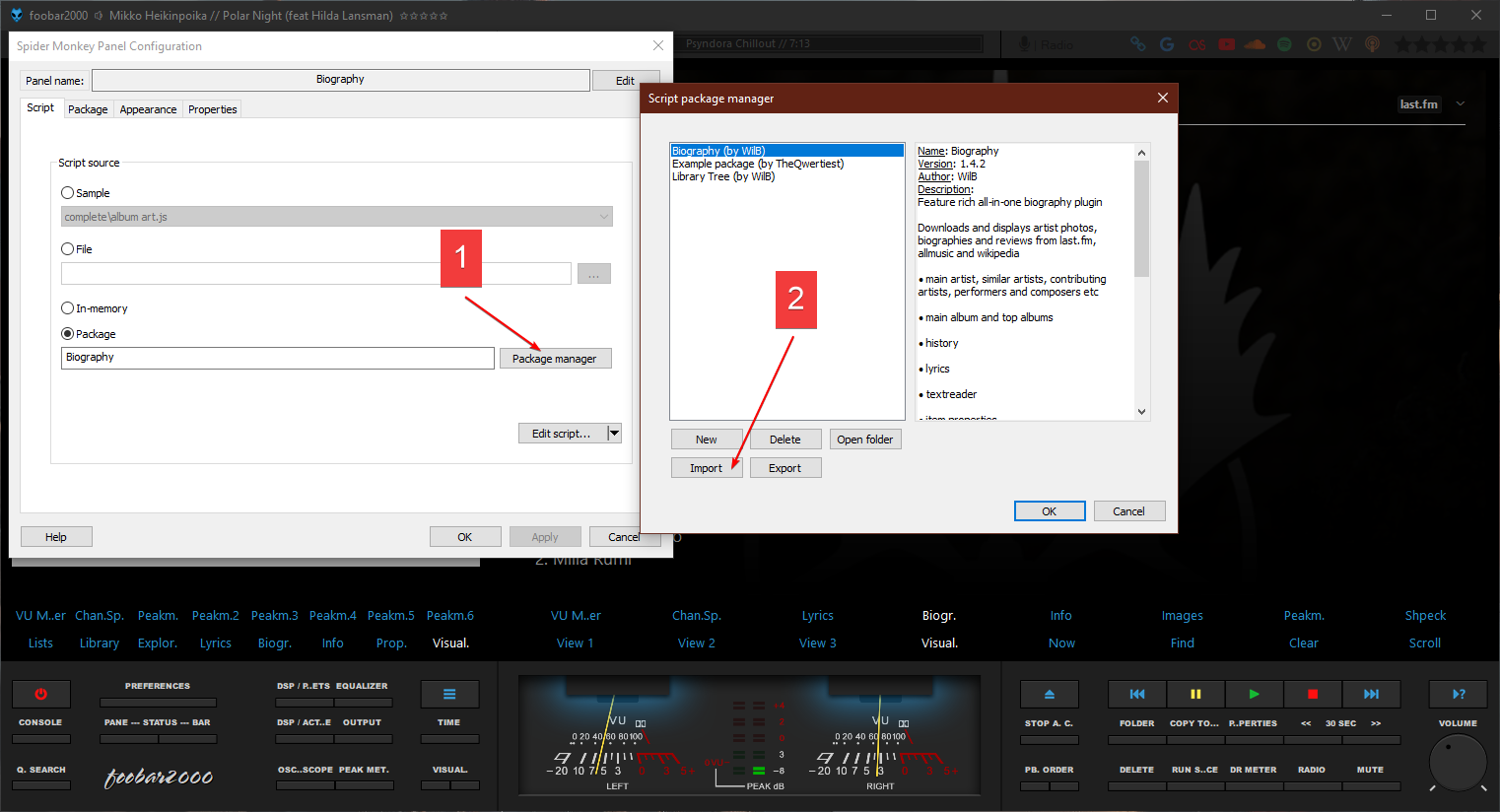
Task: Adjust the Volume knob
Action: click(1457, 763)
